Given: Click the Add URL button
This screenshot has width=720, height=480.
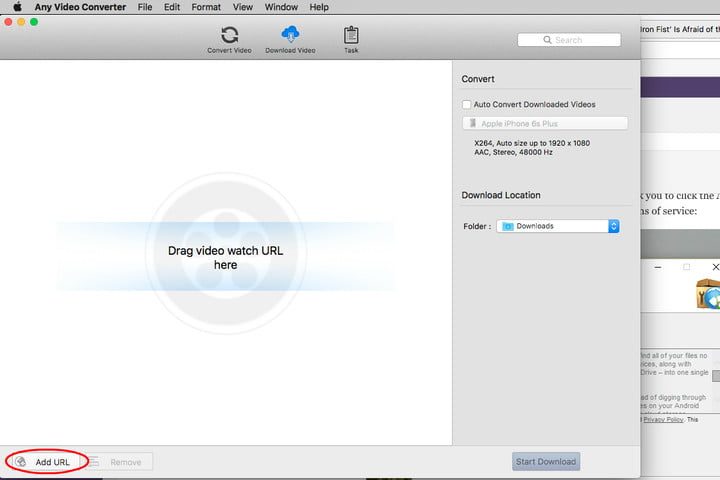Looking at the screenshot, I should click(x=52, y=462).
